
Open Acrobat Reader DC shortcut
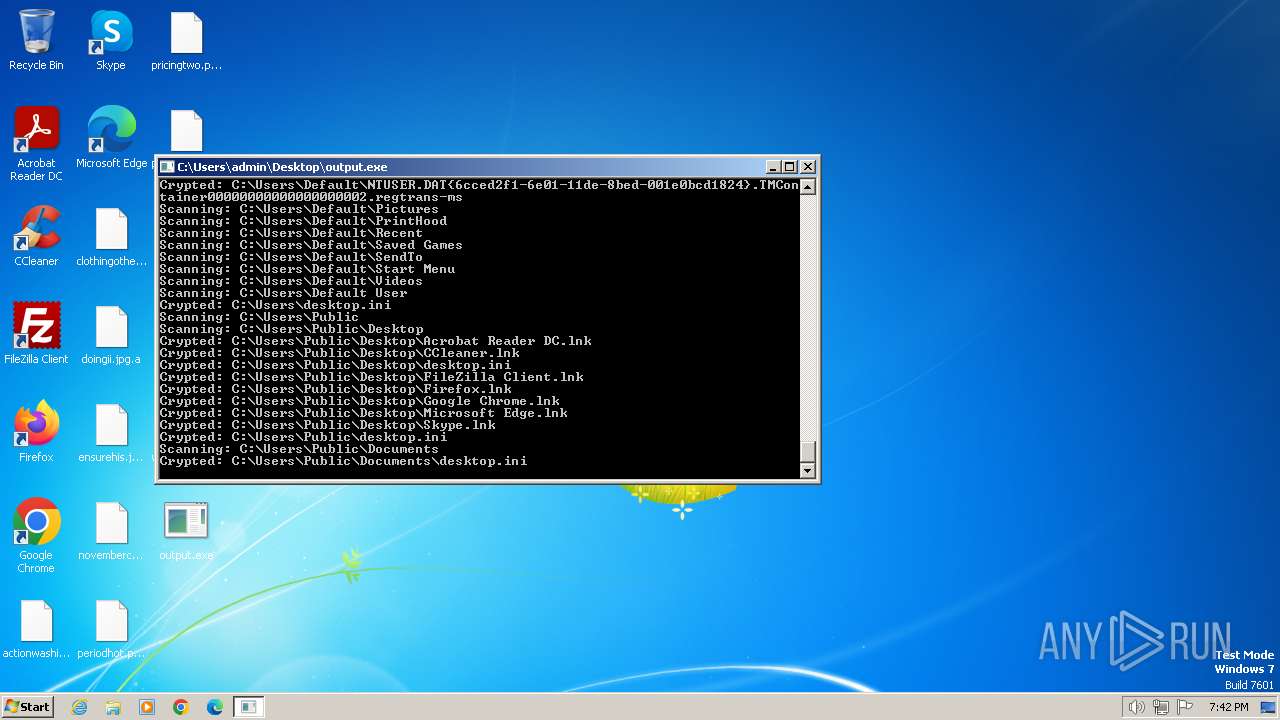[x=36, y=145]
